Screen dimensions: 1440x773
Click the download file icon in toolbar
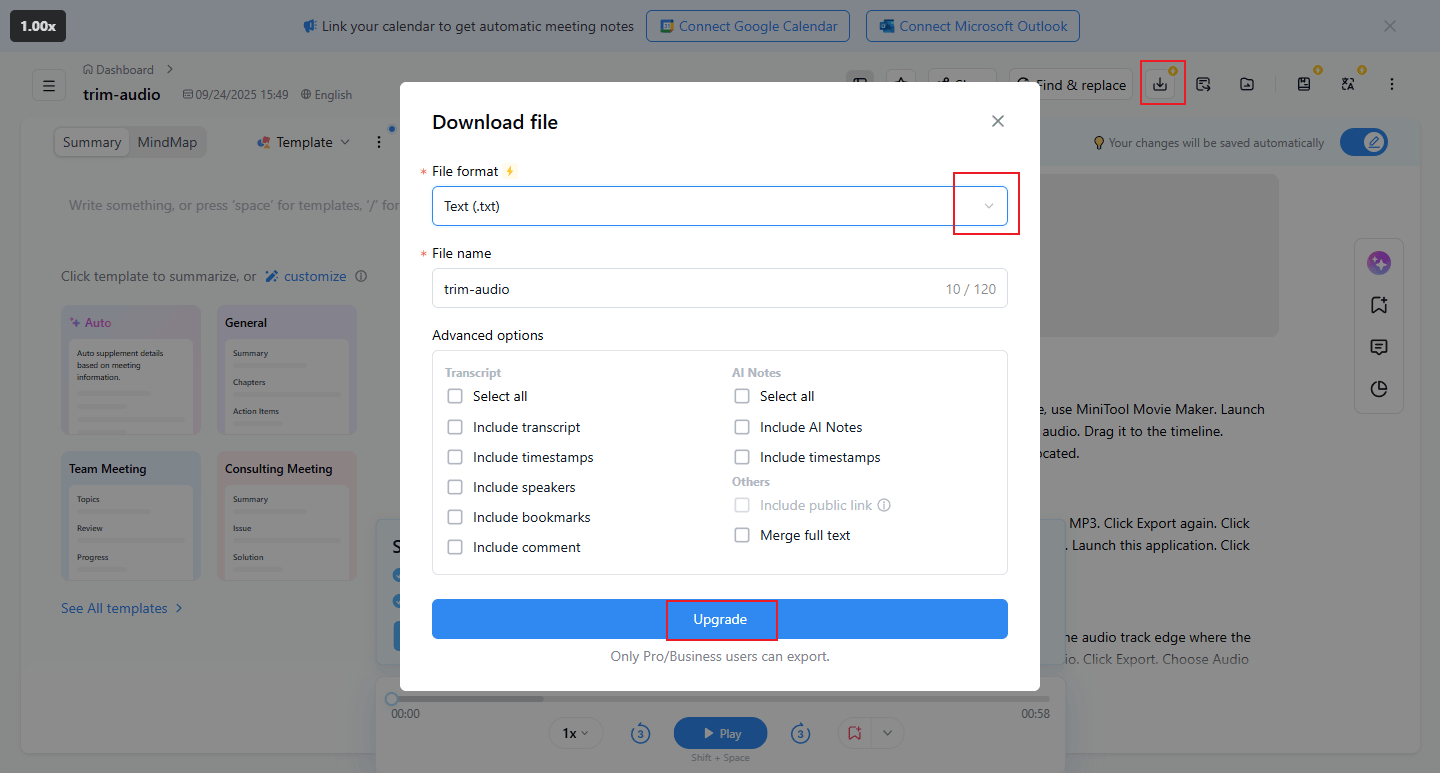click(x=1160, y=85)
